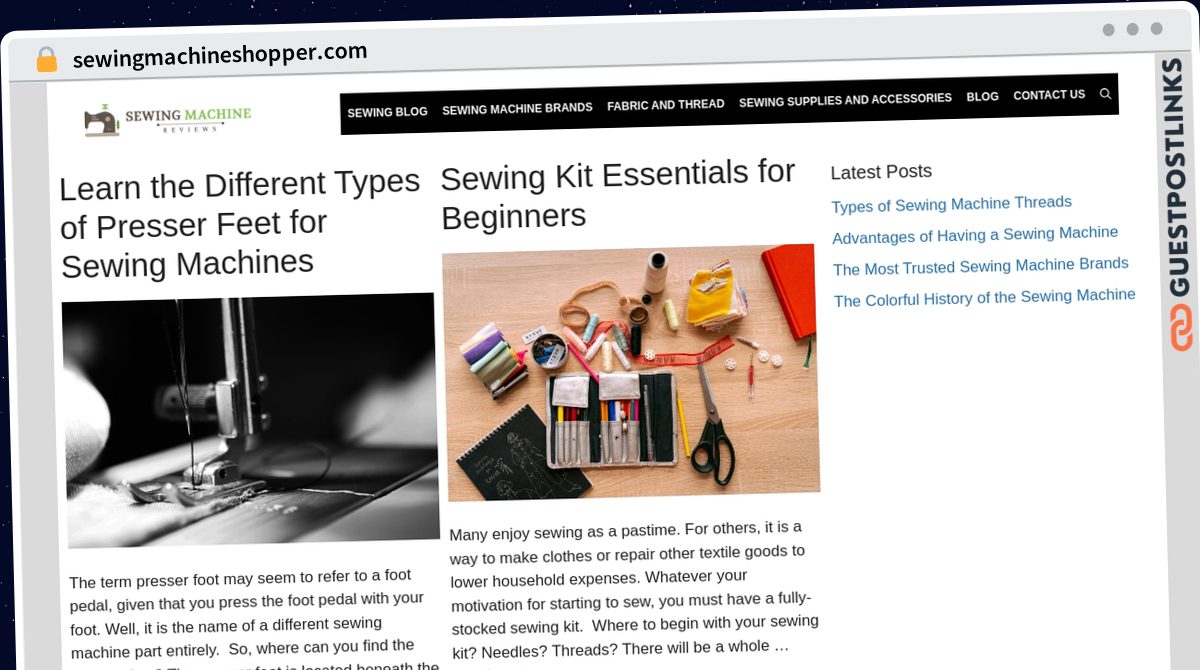This screenshot has height=670, width=1200.
Task: Click the black-and-white presser foot photo
Action: pyautogui.click(x=251, y=419)
